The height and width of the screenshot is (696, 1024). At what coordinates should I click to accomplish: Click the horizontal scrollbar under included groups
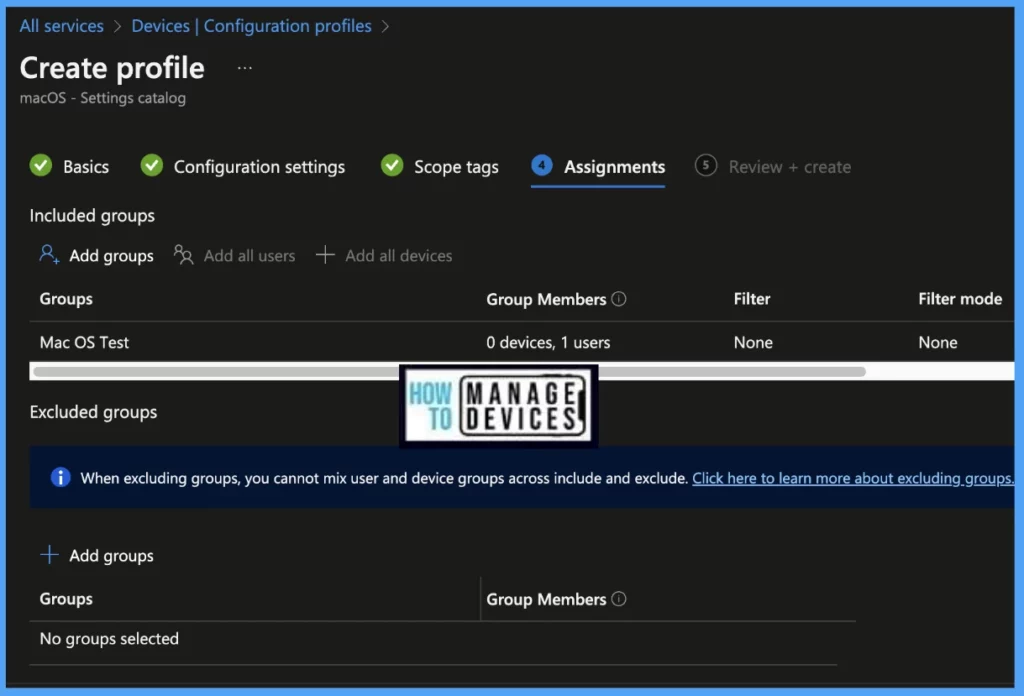click(449, 372)
